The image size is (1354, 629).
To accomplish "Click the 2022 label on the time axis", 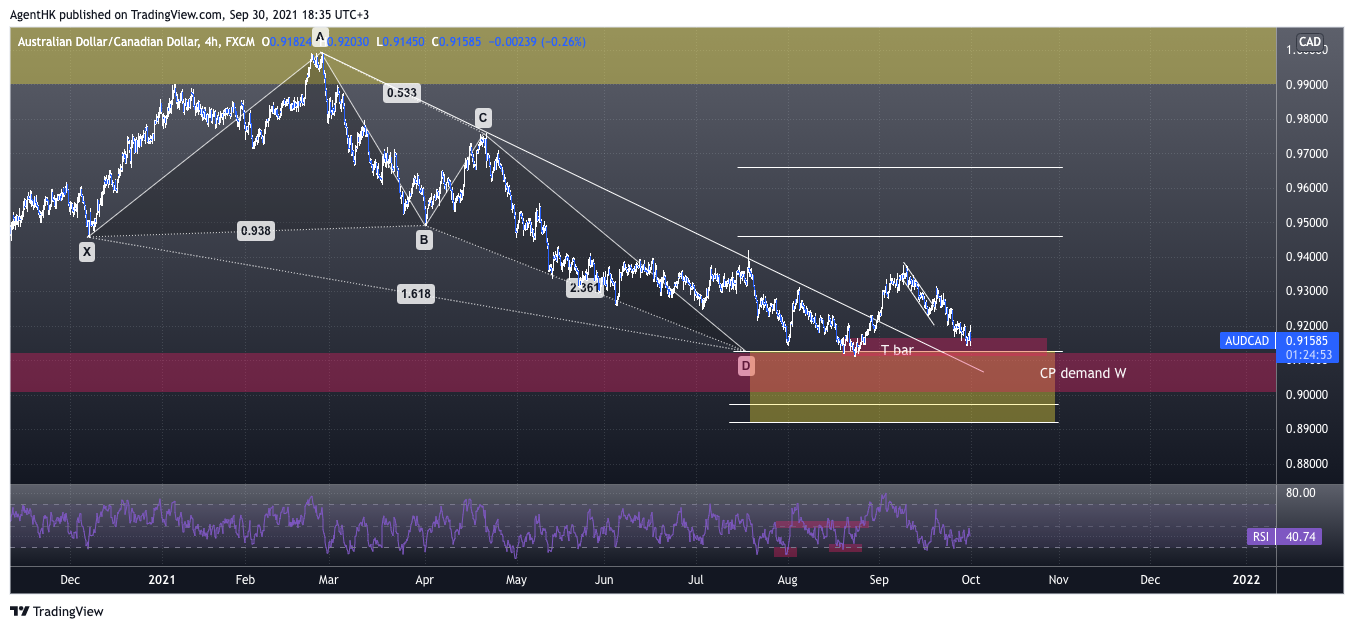I will coord(1246,580).
